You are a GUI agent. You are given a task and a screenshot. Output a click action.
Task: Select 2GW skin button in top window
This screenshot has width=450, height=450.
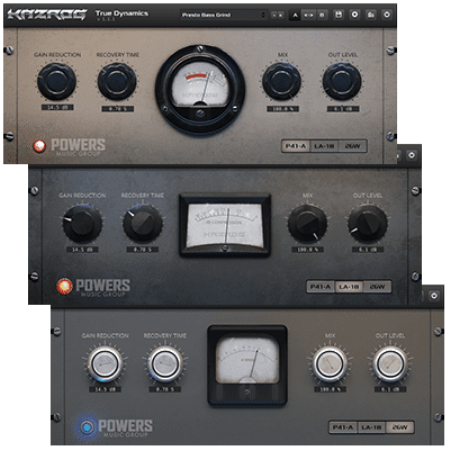(353, 146)
